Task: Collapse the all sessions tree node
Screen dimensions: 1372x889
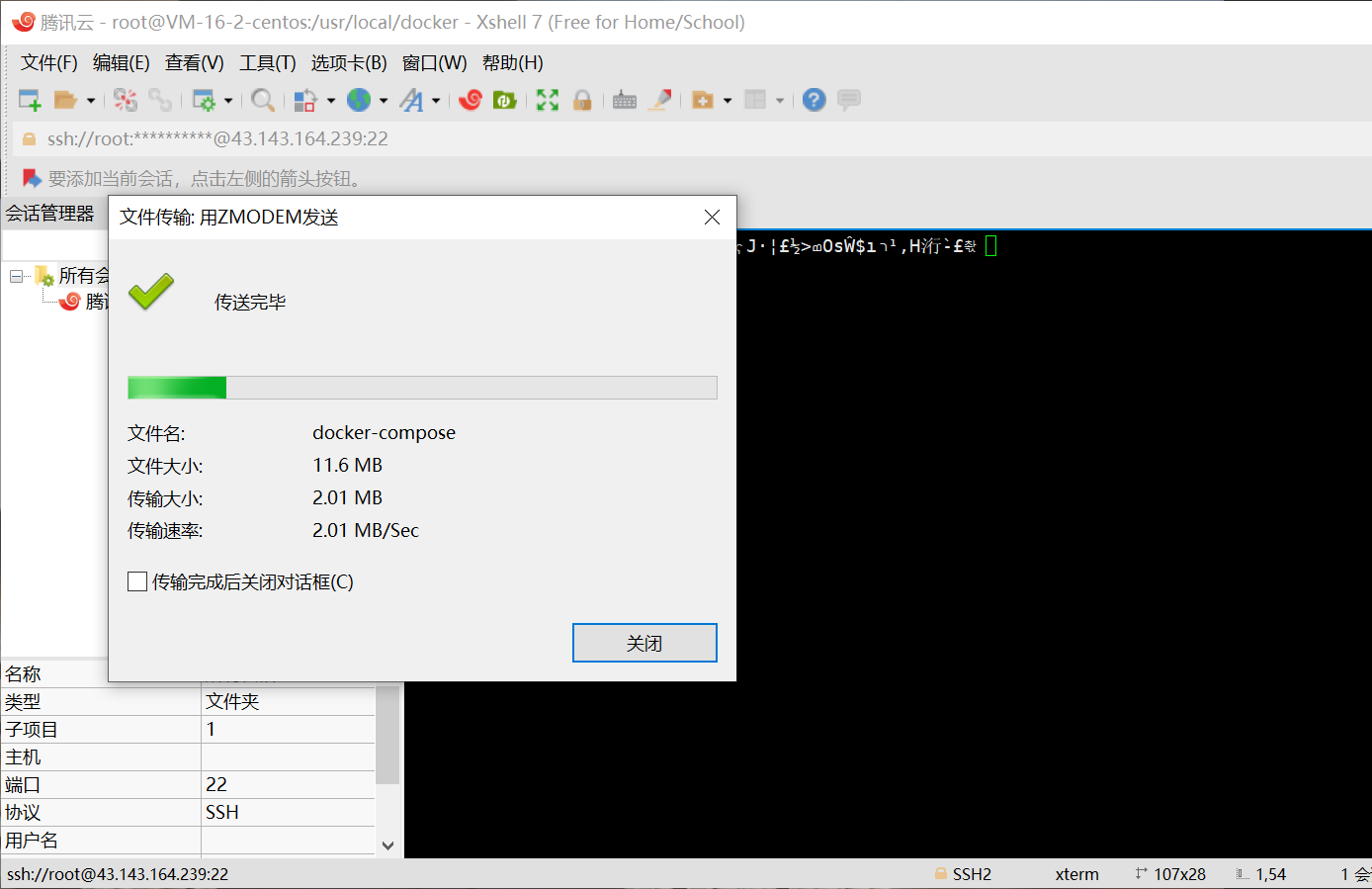Action: [17, 276]
